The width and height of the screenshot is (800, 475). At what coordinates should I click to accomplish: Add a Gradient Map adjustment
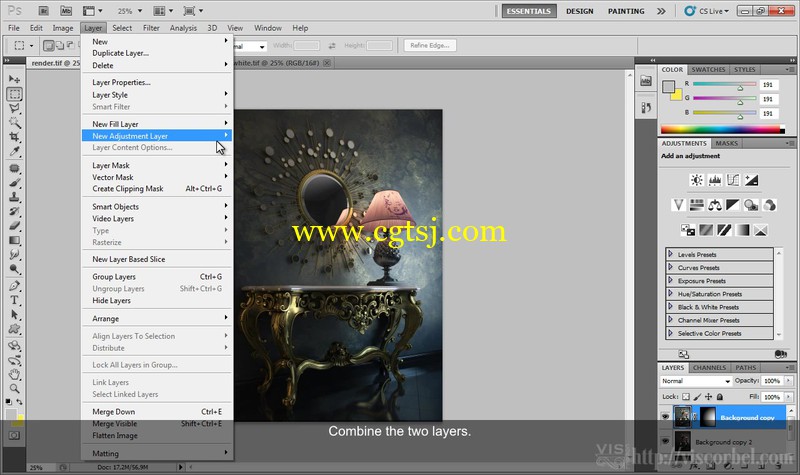[742, 230]
